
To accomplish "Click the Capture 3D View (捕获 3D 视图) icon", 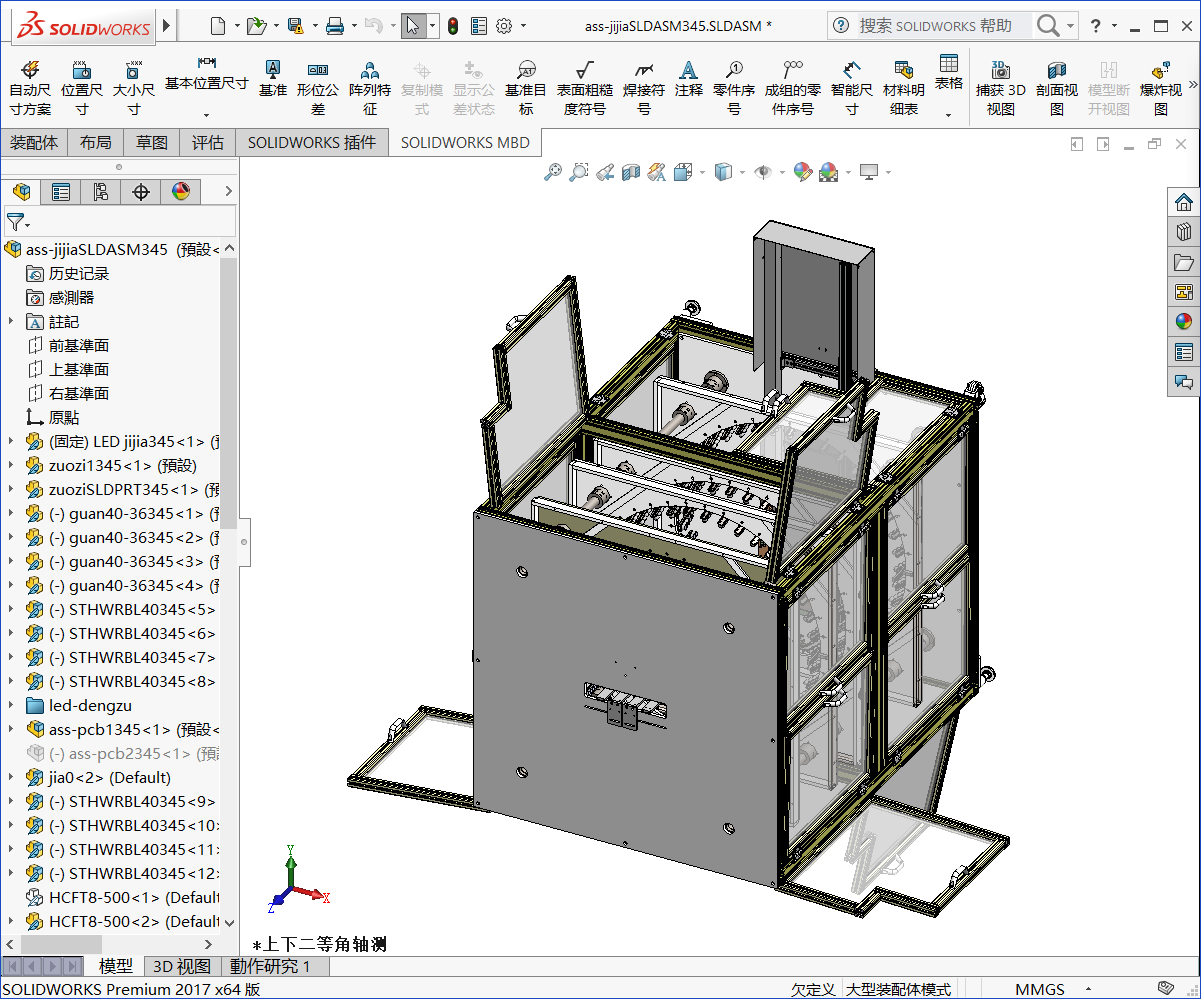I will click(x=1000, y=87).
